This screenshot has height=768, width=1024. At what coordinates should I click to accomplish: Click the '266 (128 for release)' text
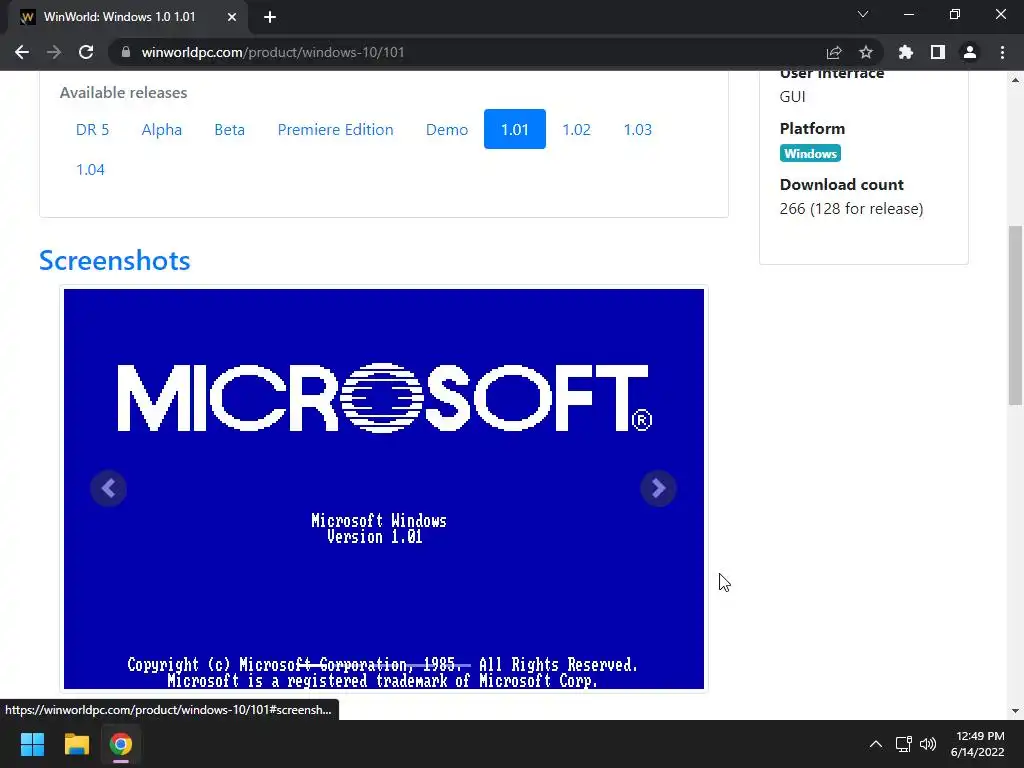coord(851,209)
